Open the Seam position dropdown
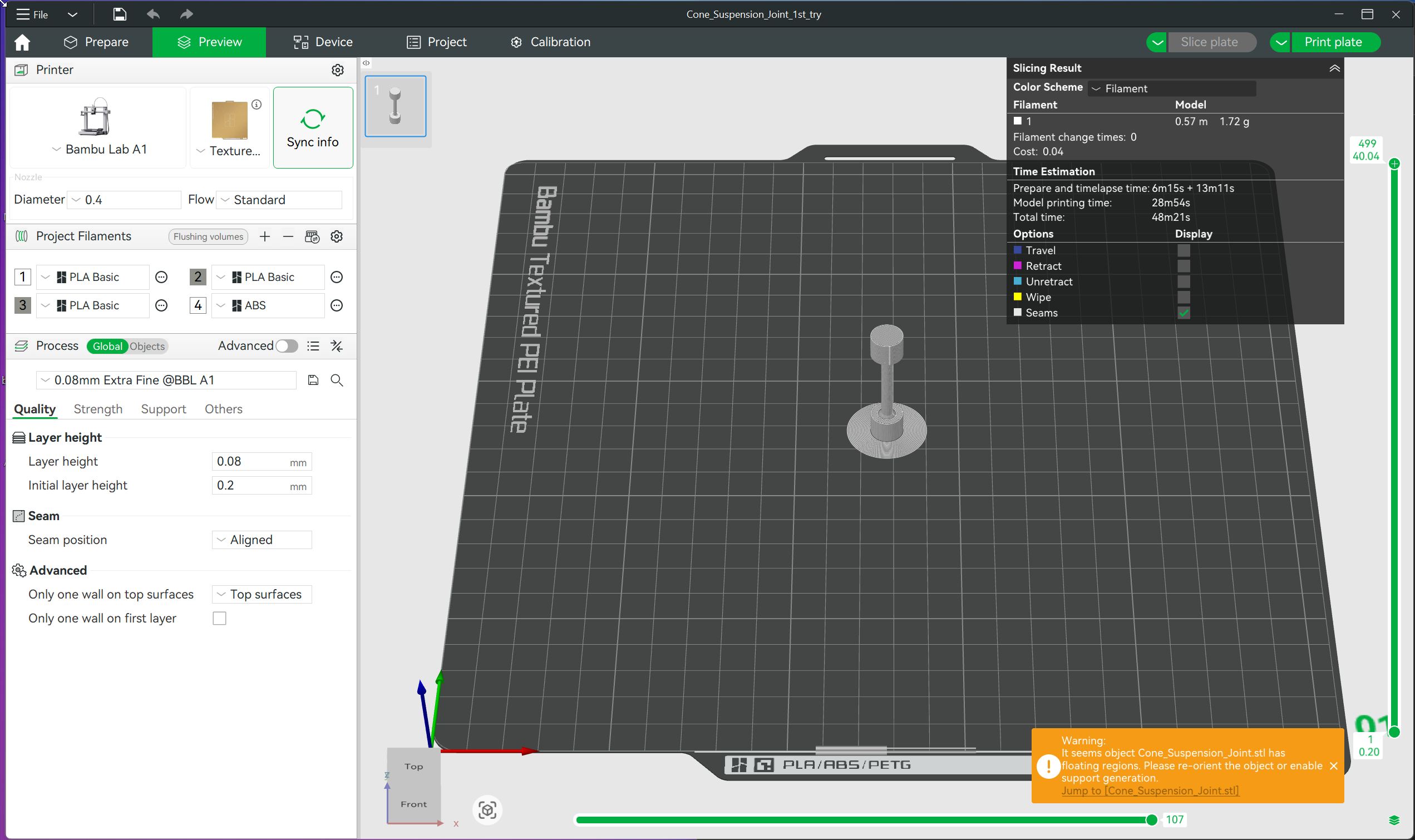This screenshot has width=1415, height=840. coord(262,540)
